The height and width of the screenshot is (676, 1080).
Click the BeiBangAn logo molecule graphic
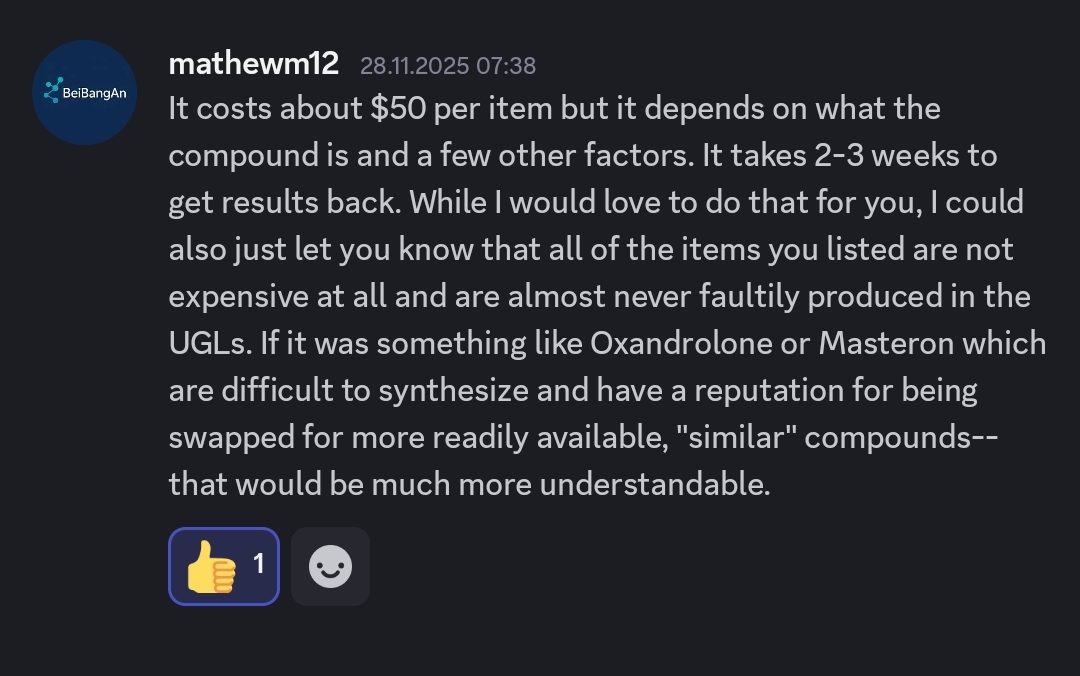coord(53,91)
